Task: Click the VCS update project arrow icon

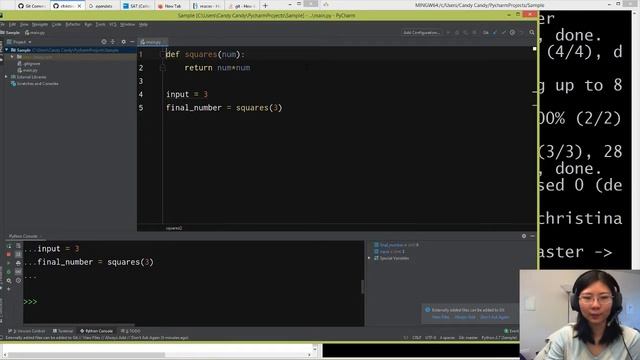Action: pos(495,32)
